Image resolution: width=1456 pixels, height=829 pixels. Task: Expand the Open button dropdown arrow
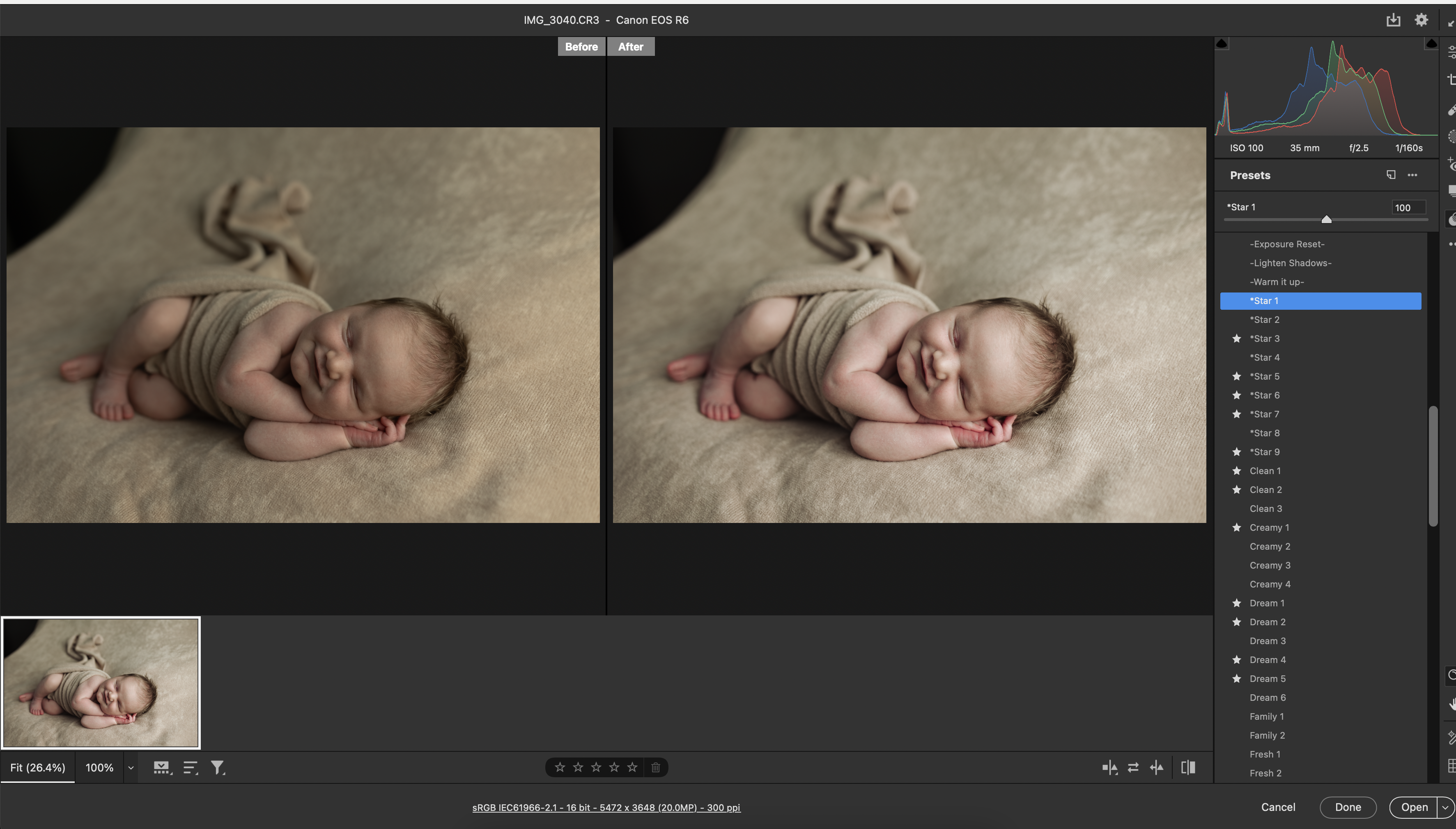pos(1445,807)
